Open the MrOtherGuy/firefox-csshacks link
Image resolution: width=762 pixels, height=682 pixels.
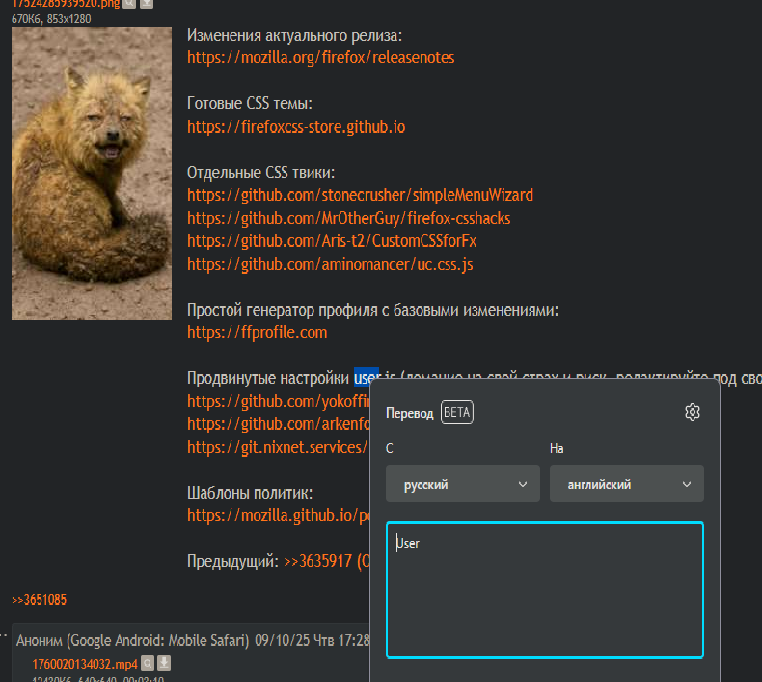348,219
